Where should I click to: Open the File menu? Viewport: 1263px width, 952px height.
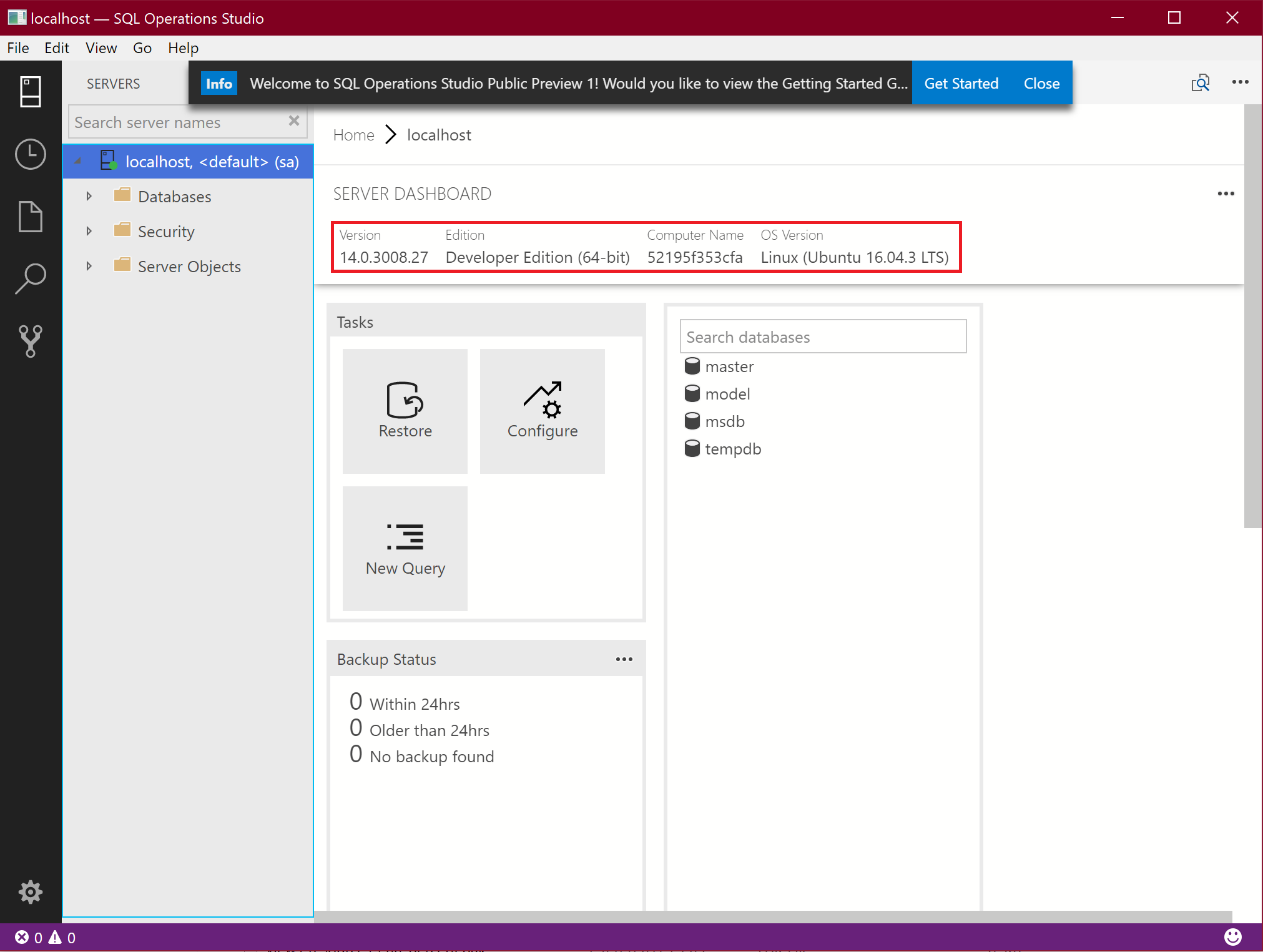[18, 48]
